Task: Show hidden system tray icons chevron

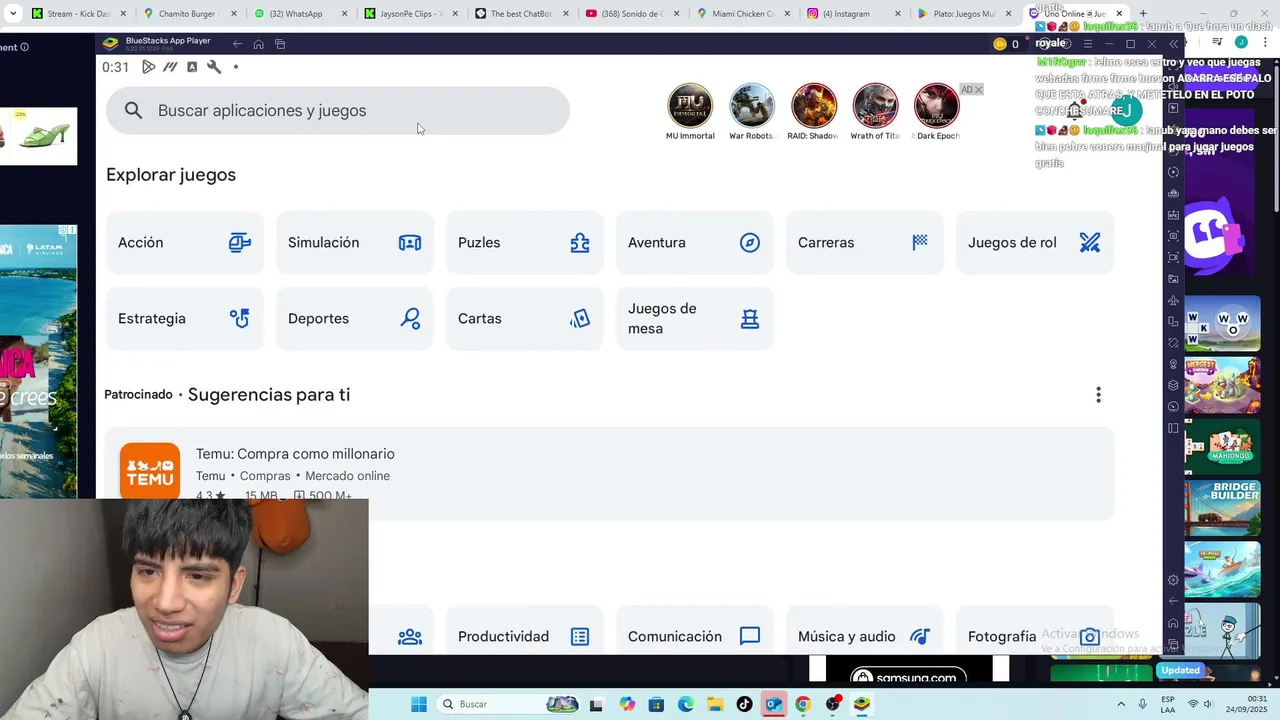Action: 1121,704
